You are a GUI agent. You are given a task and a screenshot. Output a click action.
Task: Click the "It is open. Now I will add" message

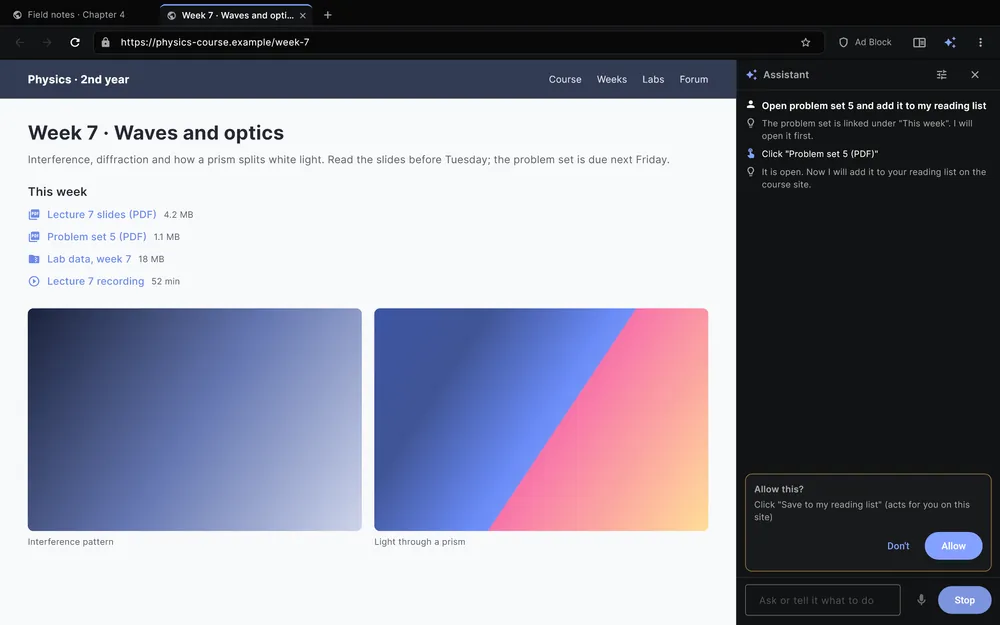(x=874, y=178)
